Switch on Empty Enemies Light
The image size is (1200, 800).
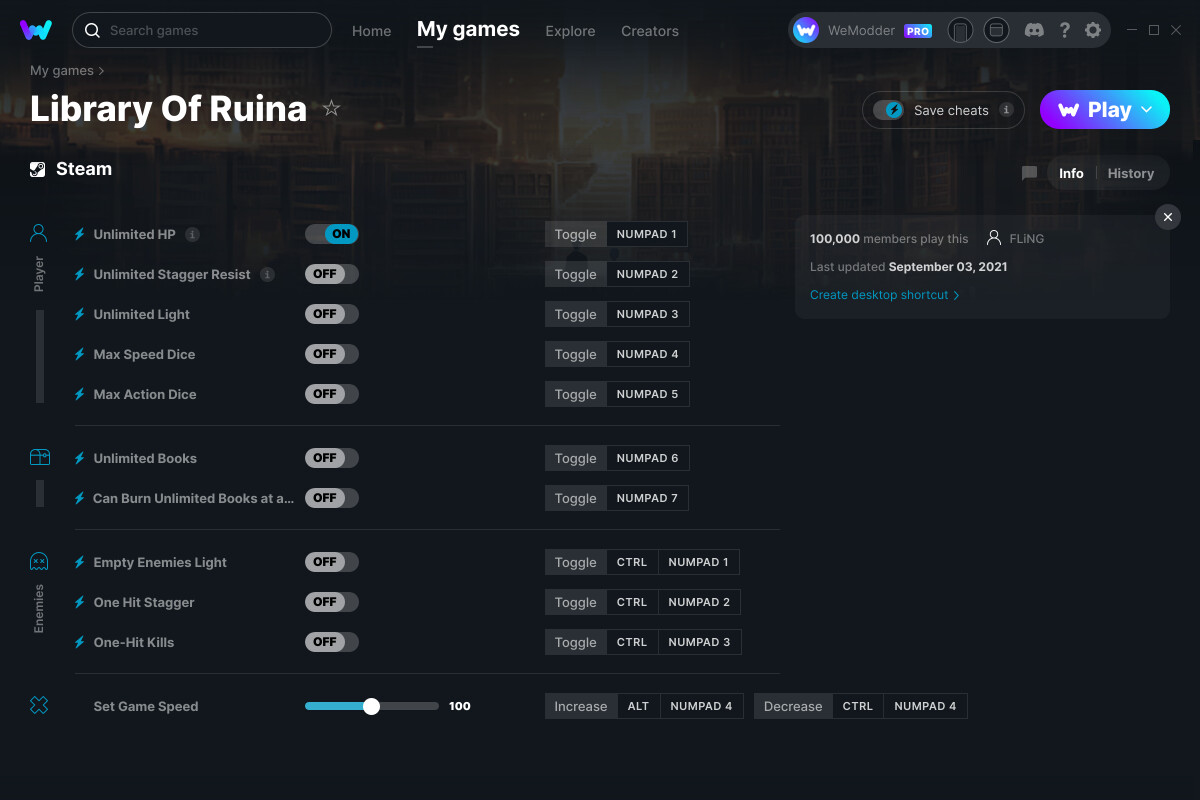point(332,562)
